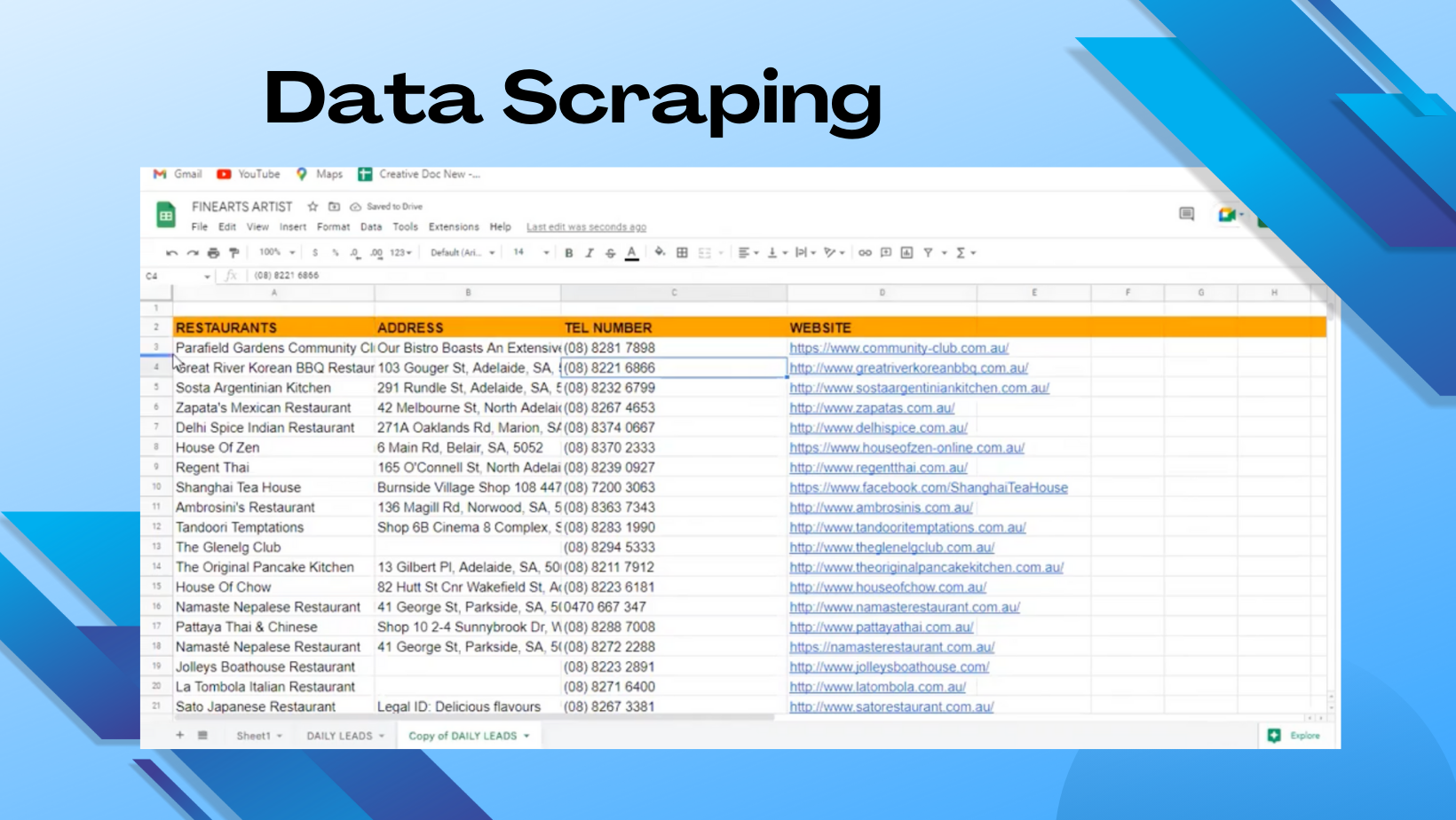Format the cell as percent
This screenshot has height=820, width=1456.
tap(336, 253)
